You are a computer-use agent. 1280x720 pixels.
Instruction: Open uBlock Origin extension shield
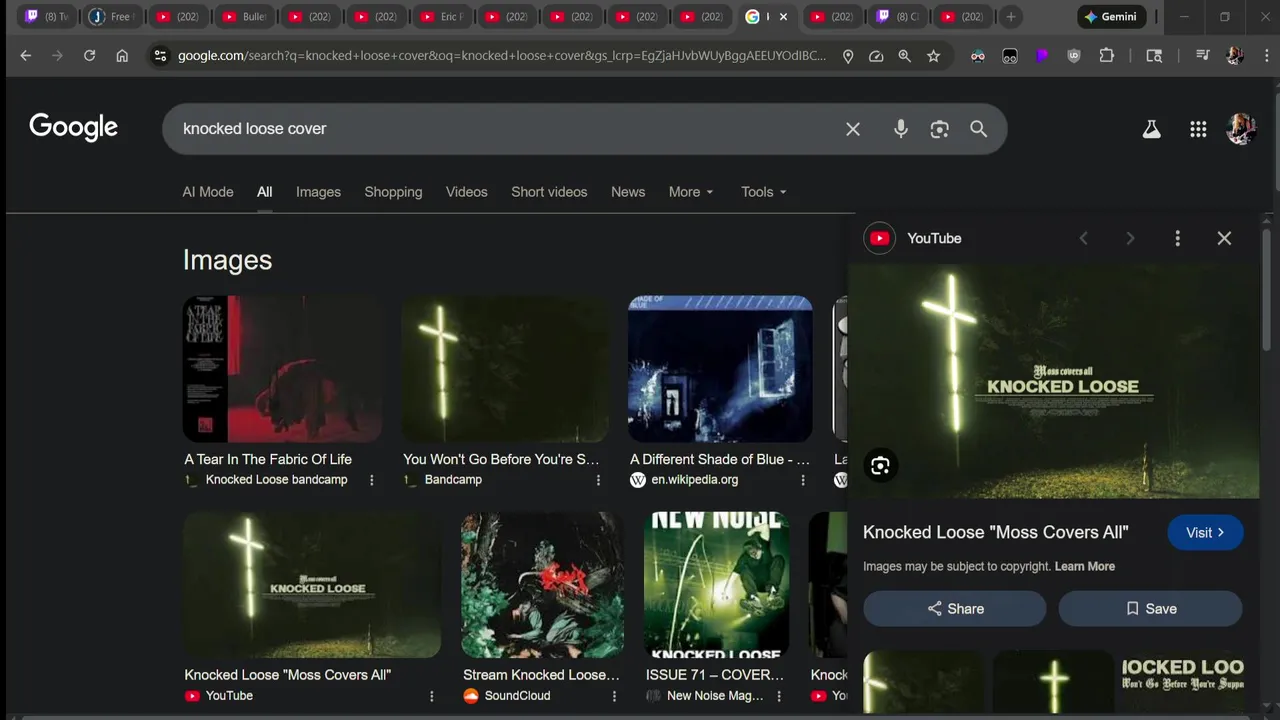click(x=1074, y=56)
